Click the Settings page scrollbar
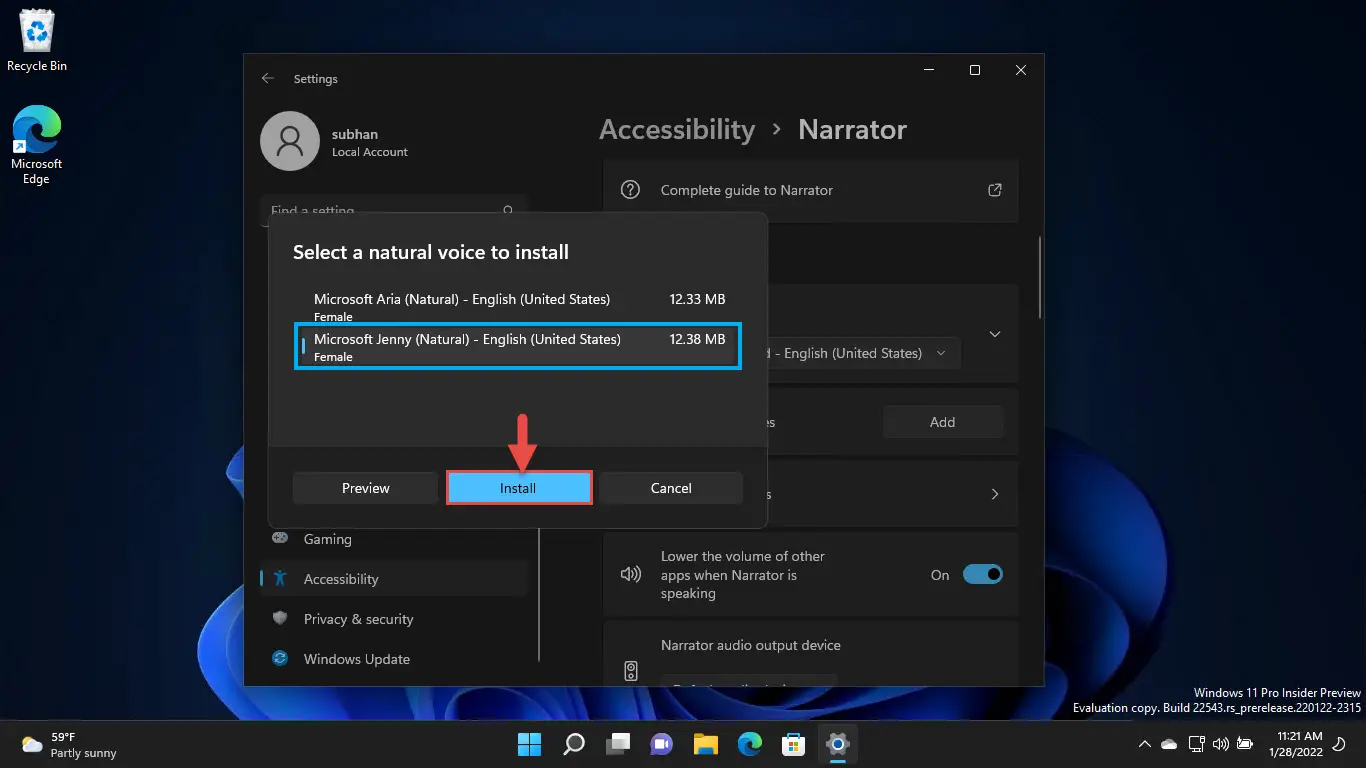The width and height of the screenshot is (1366, 768). click(1041, 277)
